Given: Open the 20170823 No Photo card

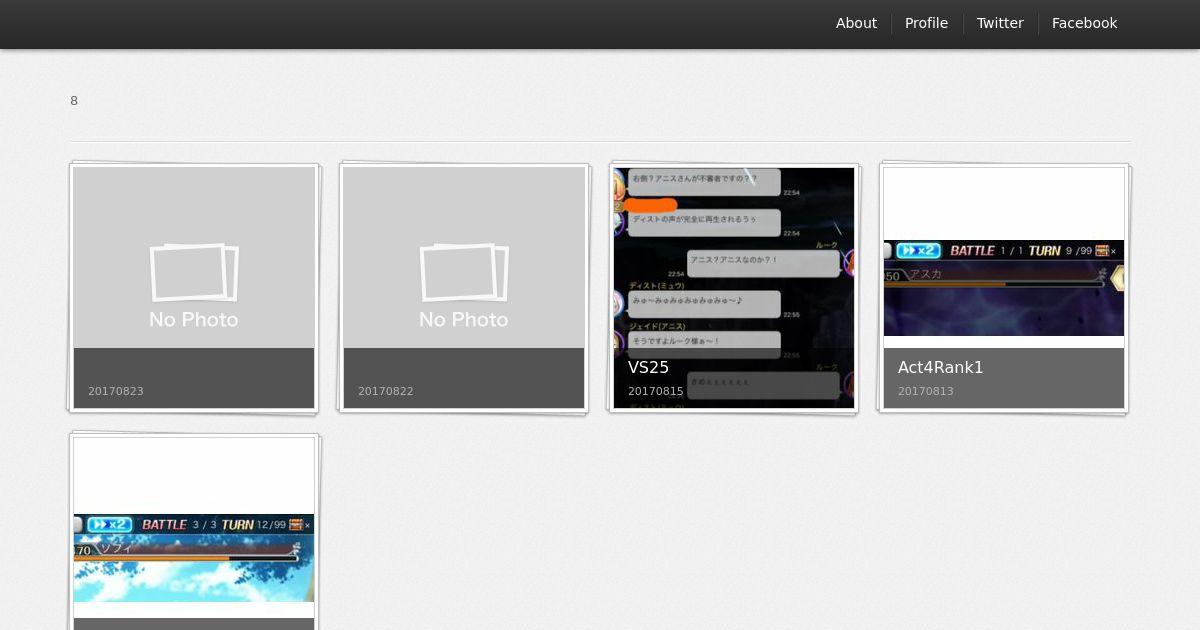Looking at the screenshot, I should click(x=194, y=288).
